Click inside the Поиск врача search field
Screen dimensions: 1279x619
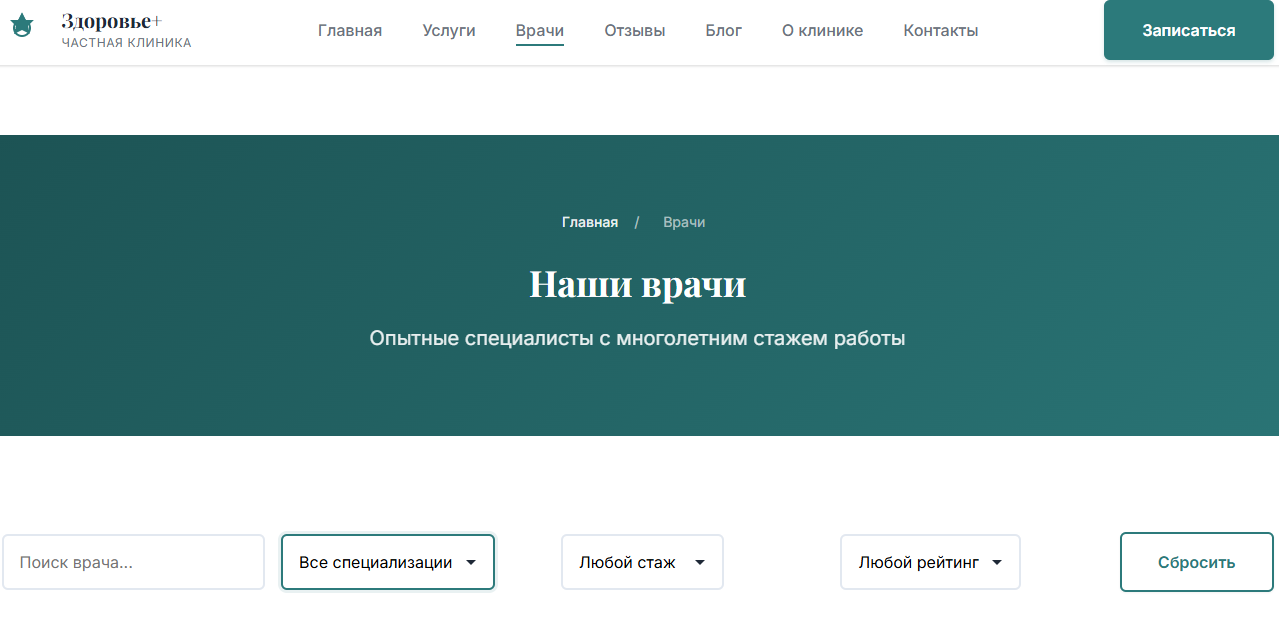tap(133, 562)
